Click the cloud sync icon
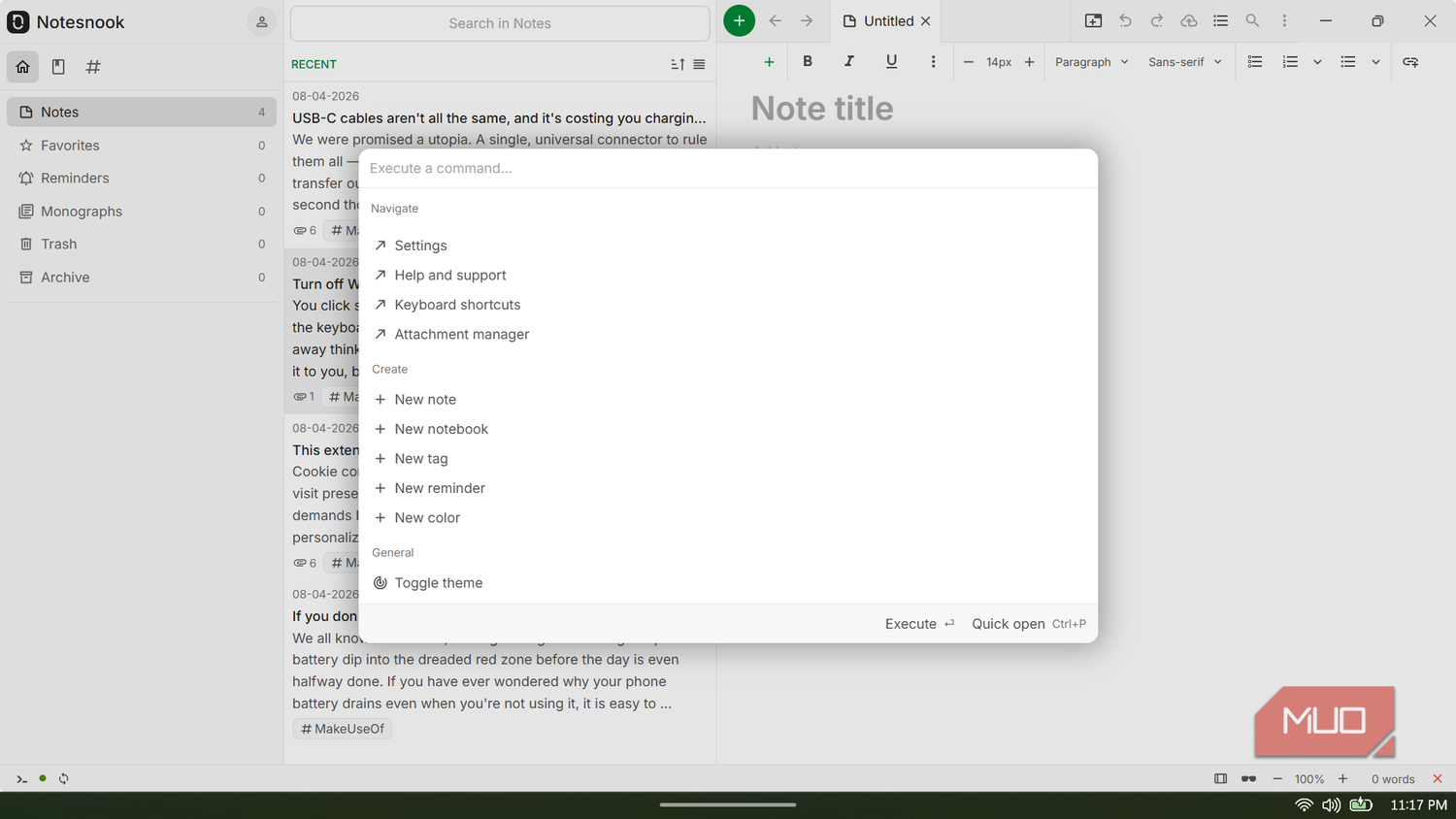Image resolution: width=1456 pixels, height=819 pixels. point(1189,20)
